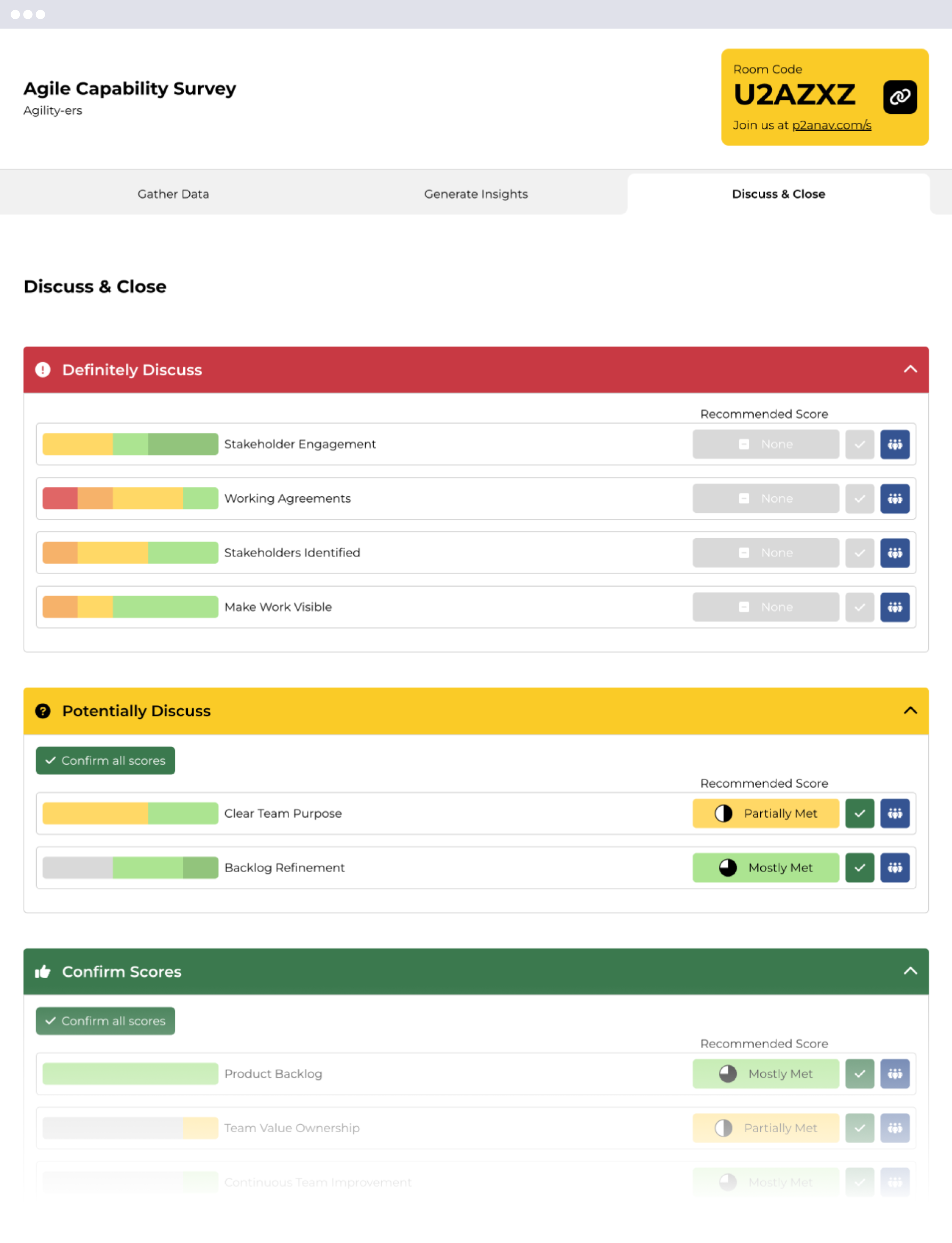Click the question mark icon on Potentially Discuss header
Screen dimensions: 952x1243
pyautogui.click(x=44, y=711)
